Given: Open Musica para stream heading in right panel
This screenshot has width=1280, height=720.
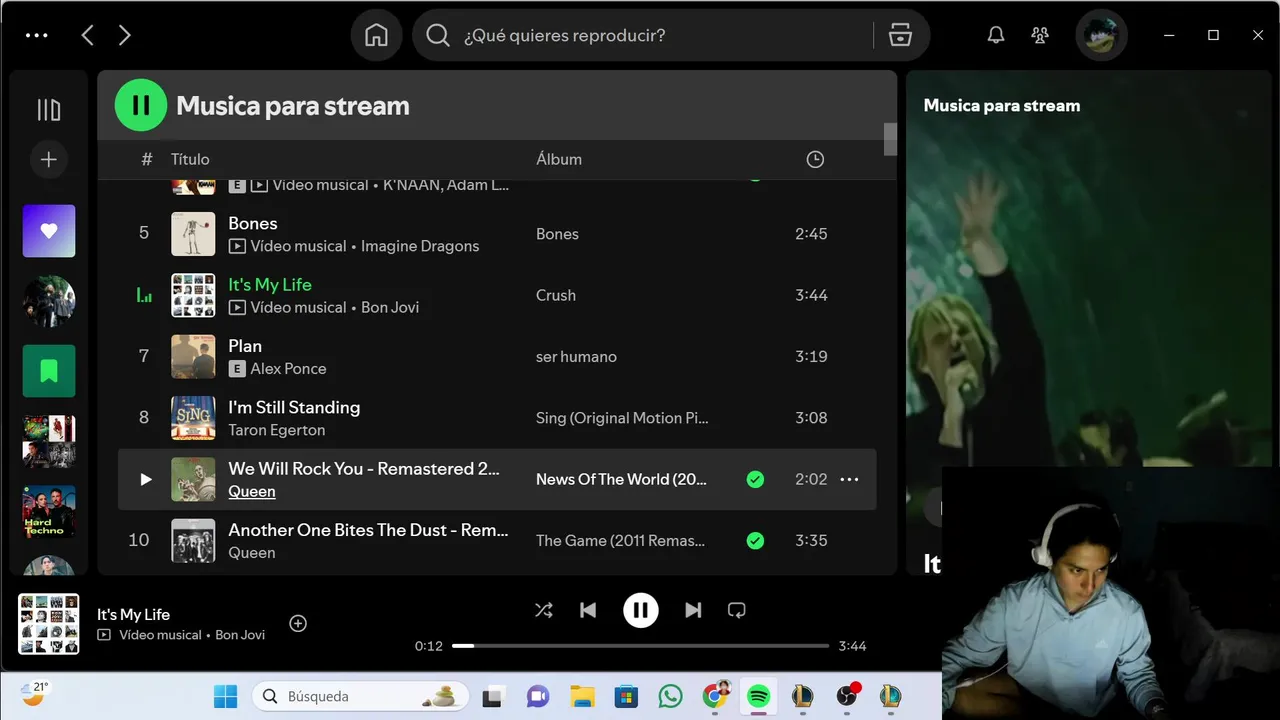Looking at the screenshot, I should (x=1002, y=105).
